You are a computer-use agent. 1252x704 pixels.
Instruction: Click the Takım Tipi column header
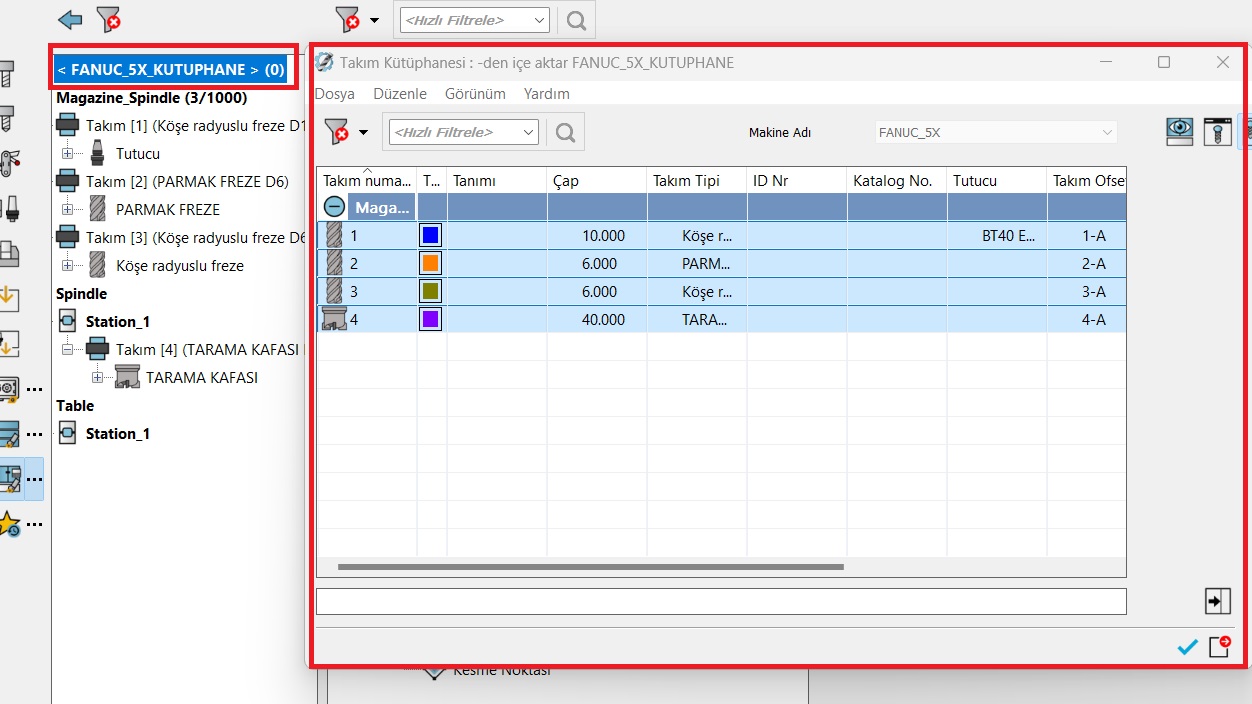[x=697, y=180]
